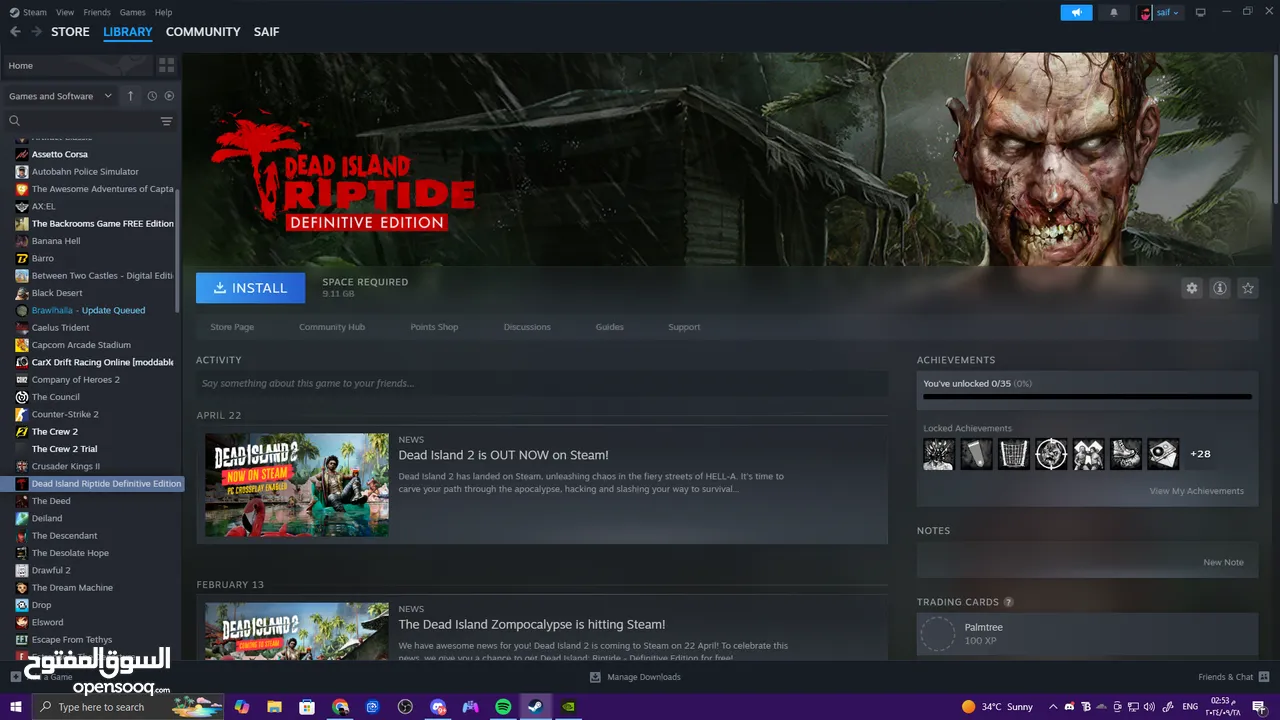1280x720 pixels.
Task: Click the blue INSTALL button
Action: click(250, 288)
